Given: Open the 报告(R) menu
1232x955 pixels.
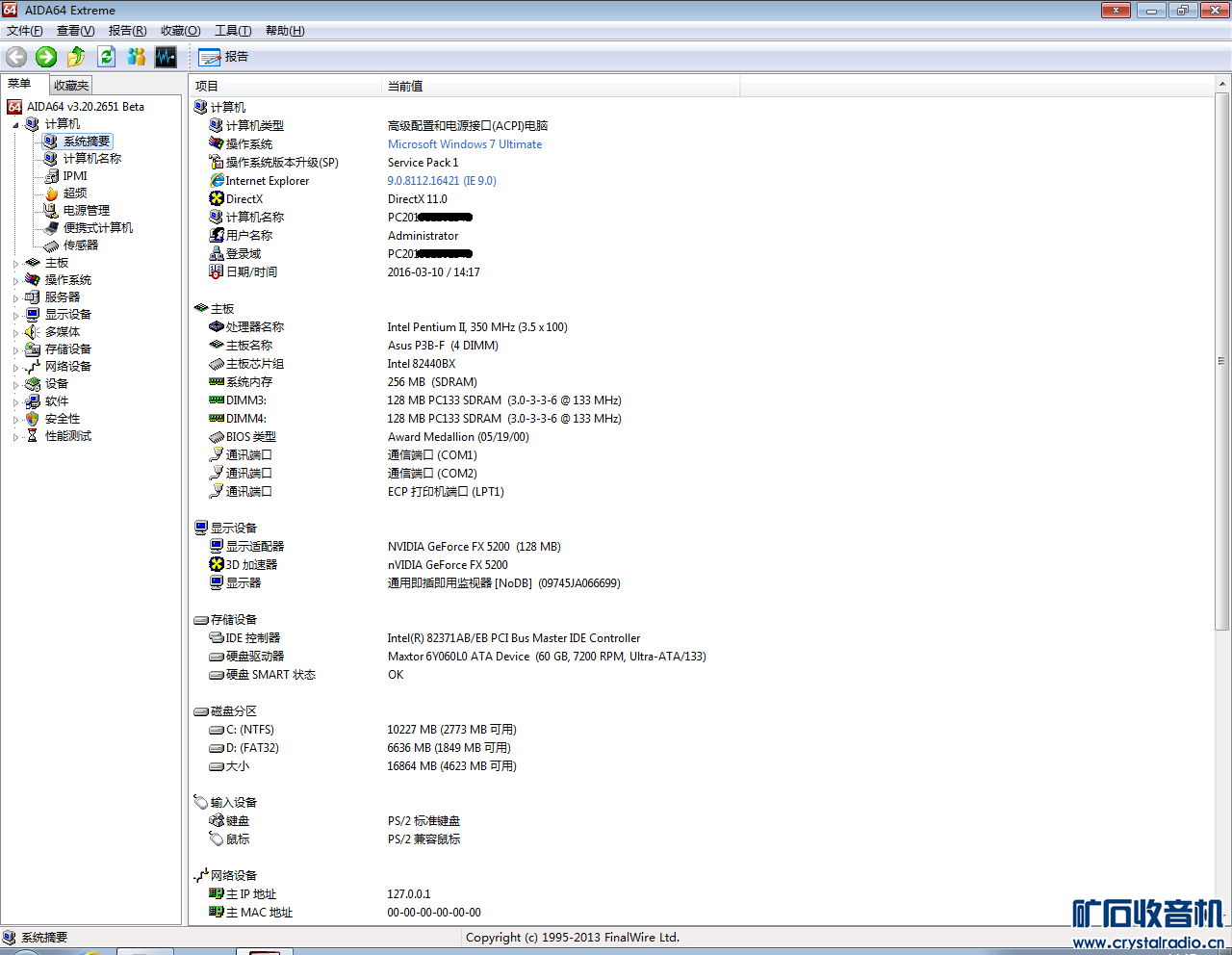Looking at the screenshot, I should point(127,31).
